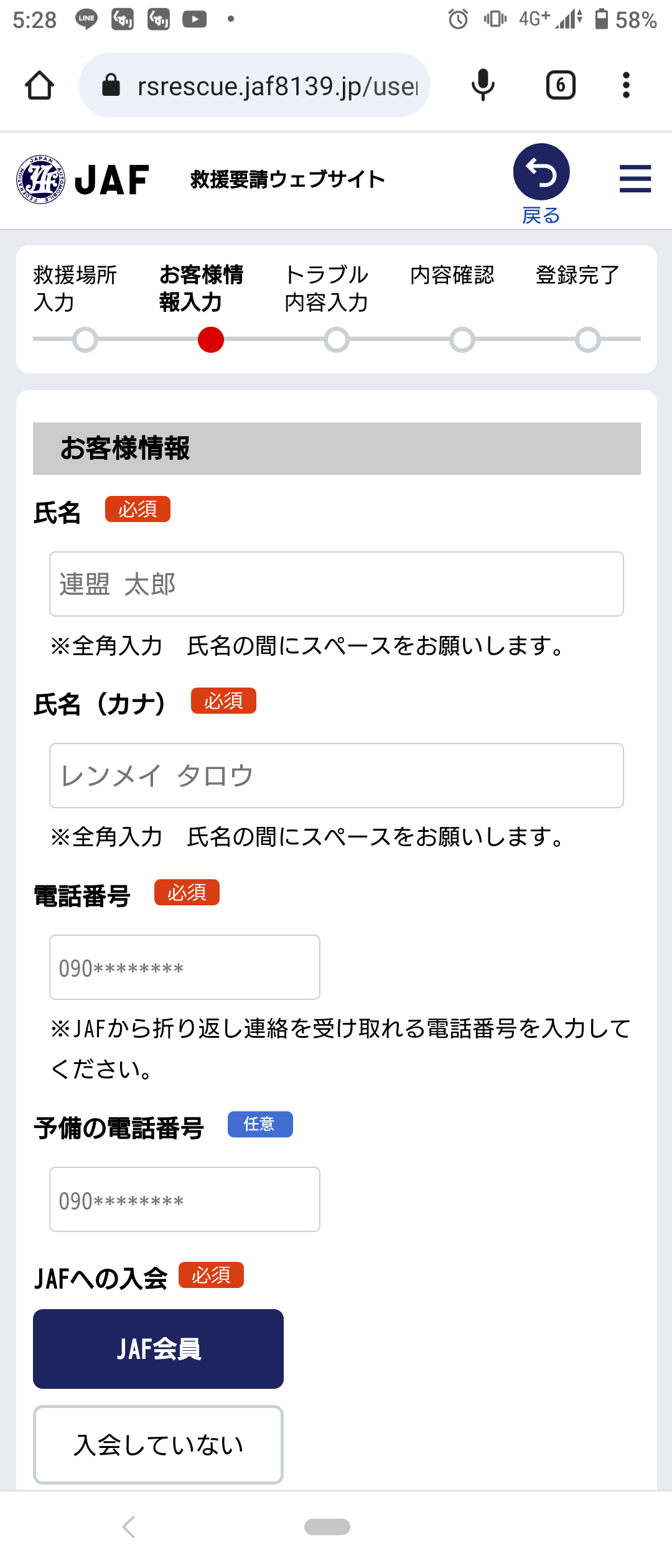Tap the microphone voice search icon
672x1568 pixels.
tap(483, 85)
